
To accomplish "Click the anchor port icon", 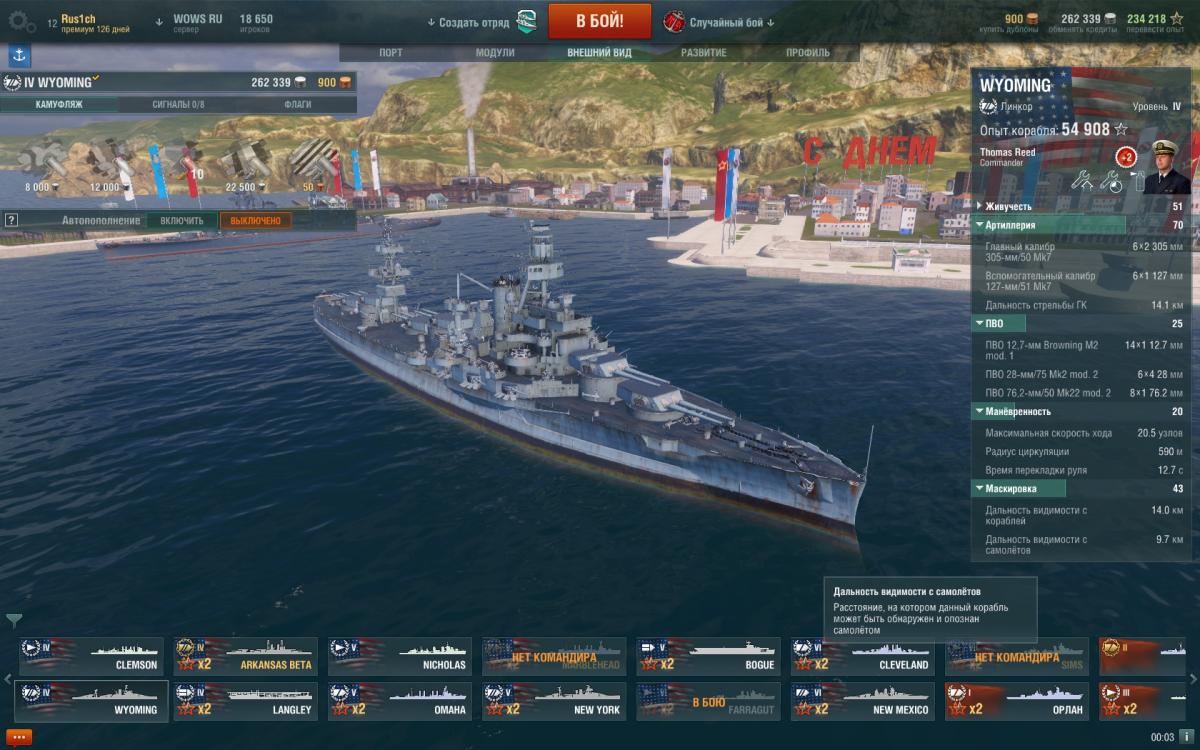I will pos(20,56).
